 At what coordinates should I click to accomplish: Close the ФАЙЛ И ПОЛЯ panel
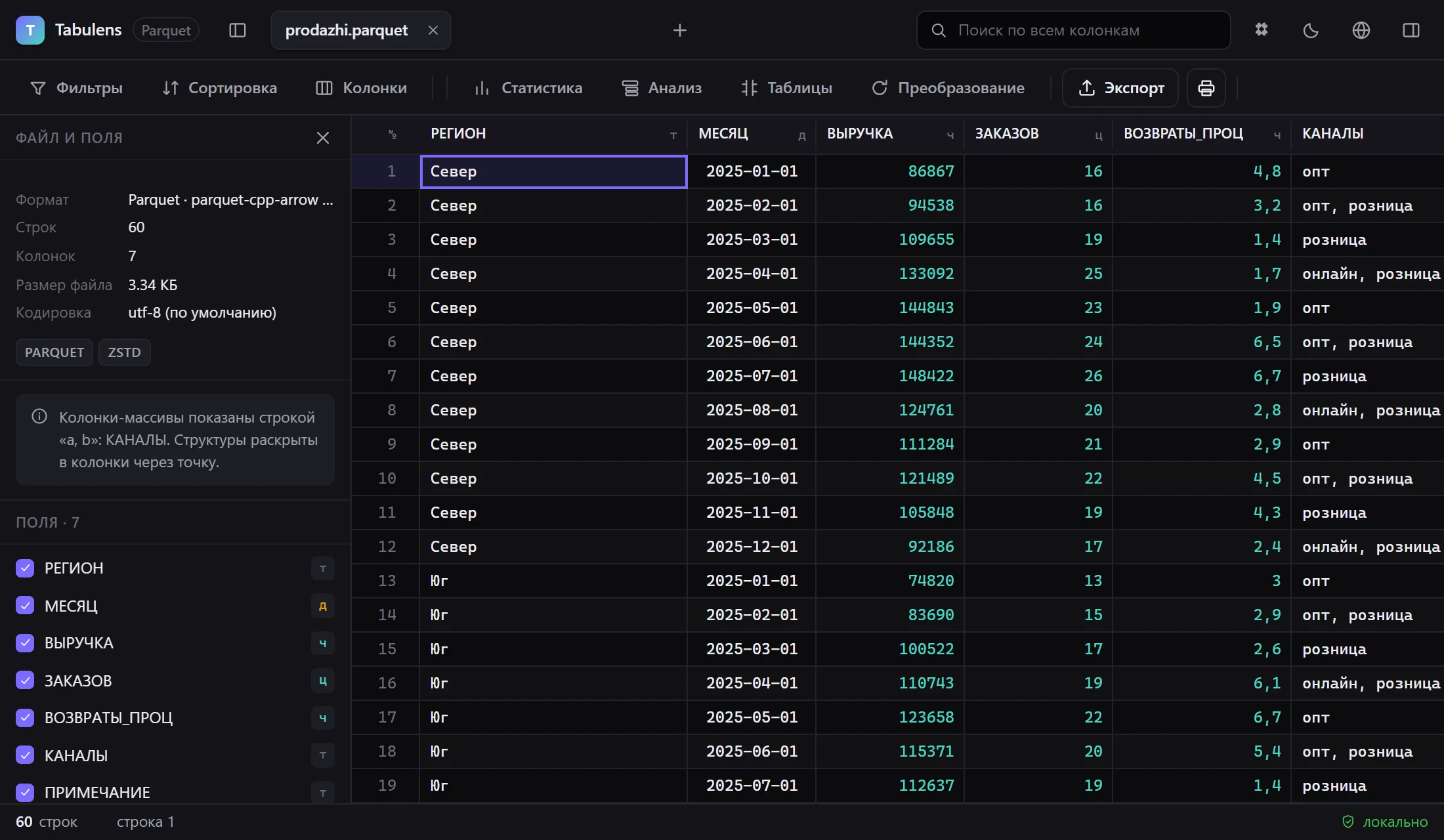point(323,138)
